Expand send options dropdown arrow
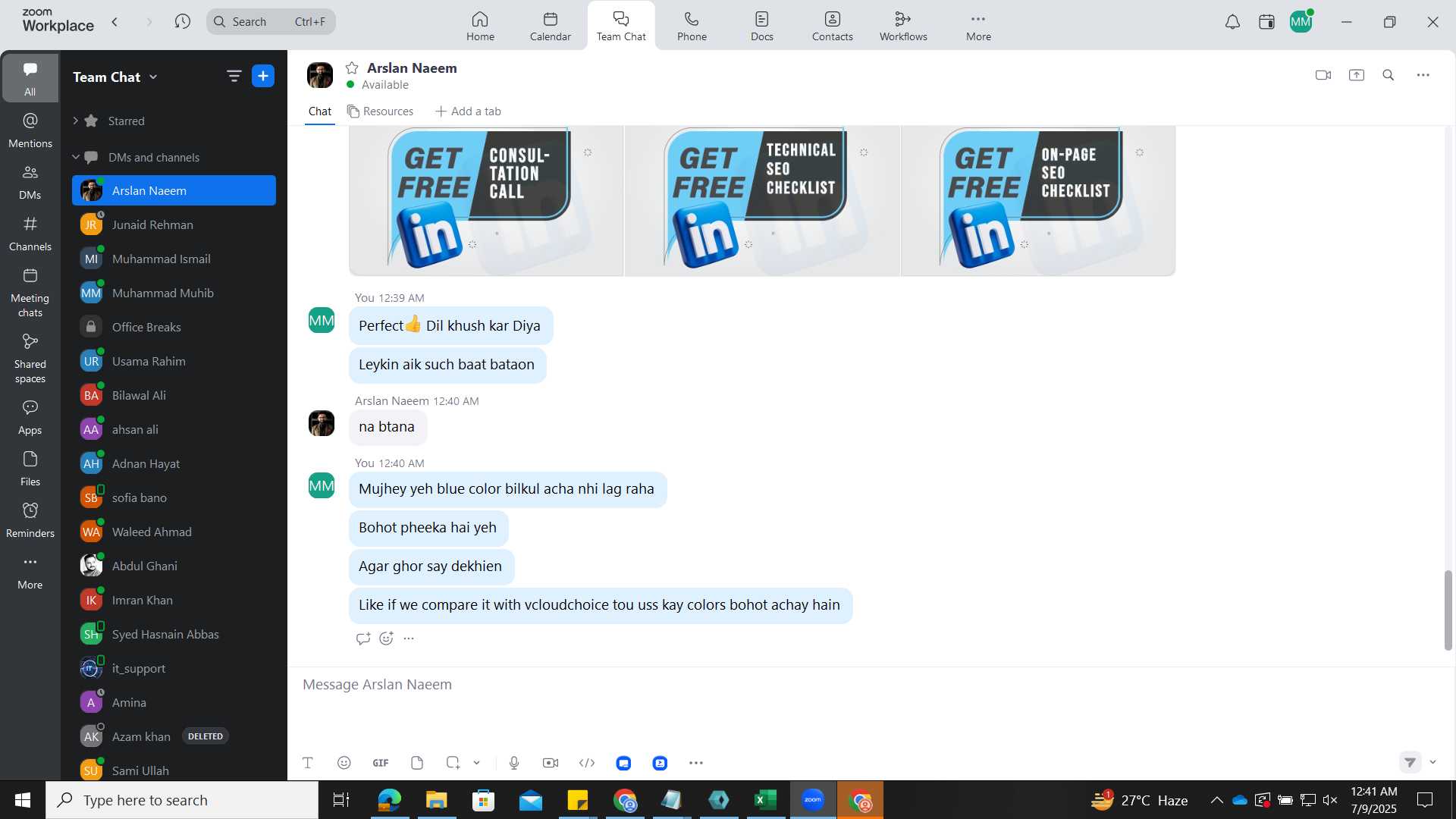The height and width of the screenshot is (819, 1456). tap(1433, 762)
